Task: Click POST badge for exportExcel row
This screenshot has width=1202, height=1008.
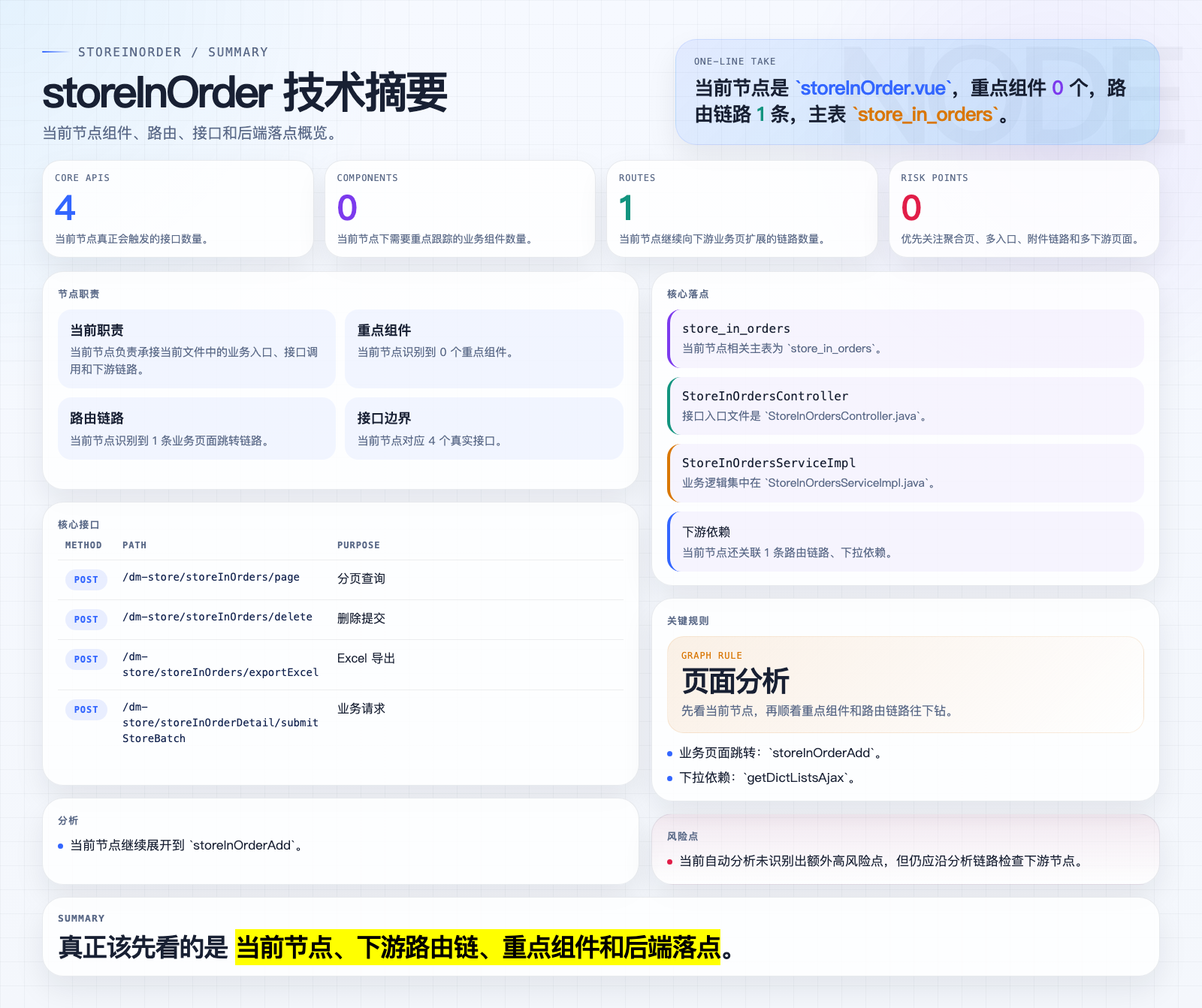Action: click(x=86, y=659)
